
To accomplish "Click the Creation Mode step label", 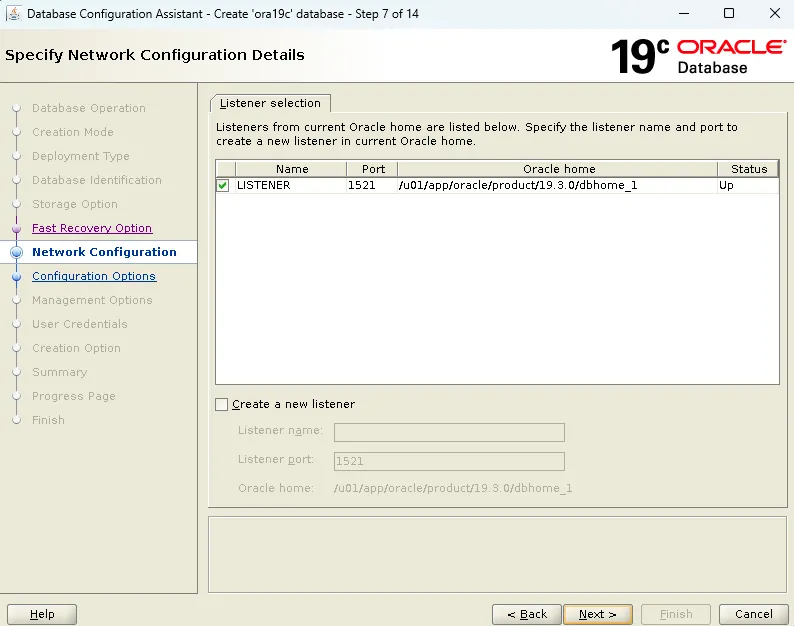I will point(72,132).
